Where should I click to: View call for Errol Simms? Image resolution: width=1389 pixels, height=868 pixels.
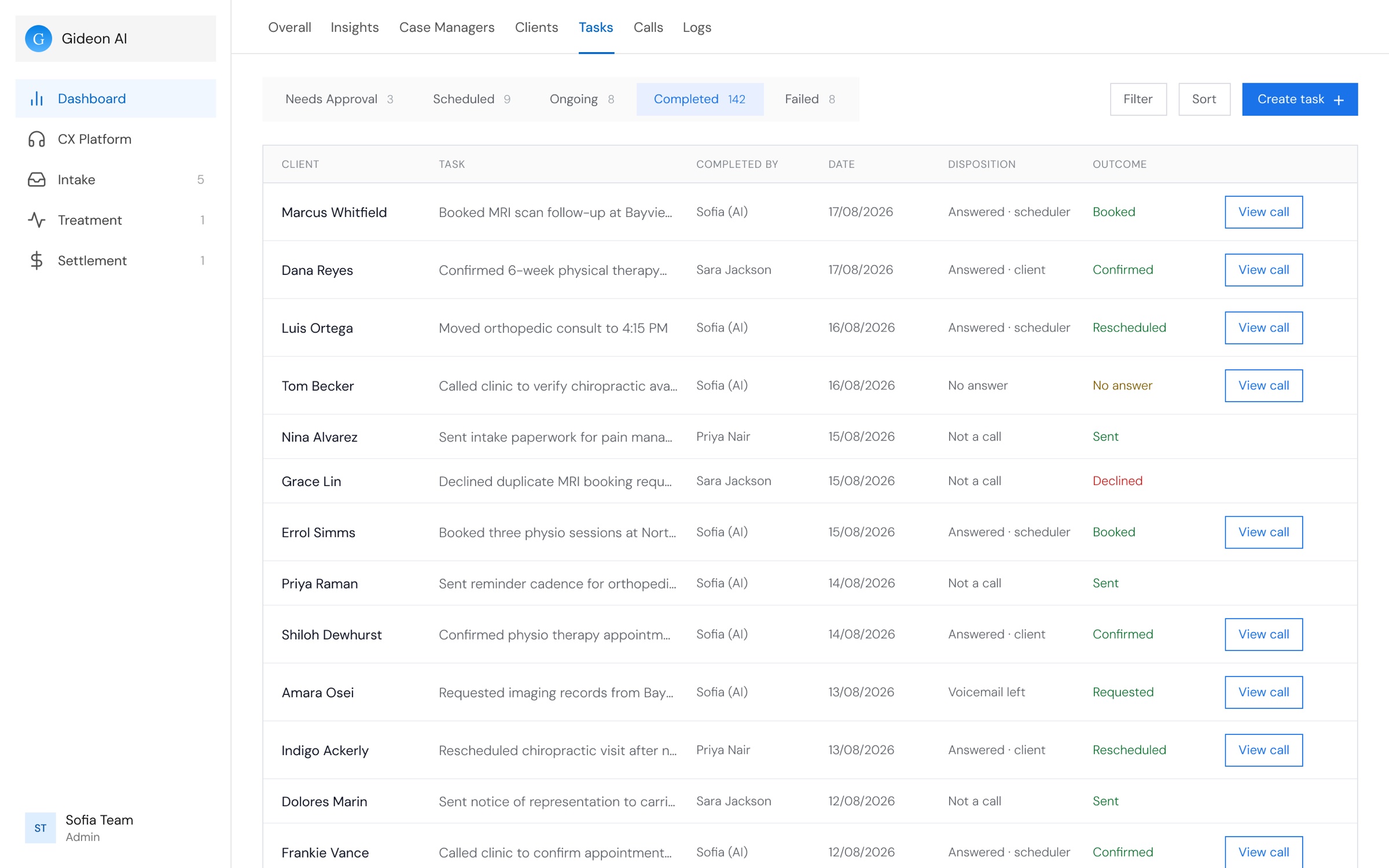1263,532
